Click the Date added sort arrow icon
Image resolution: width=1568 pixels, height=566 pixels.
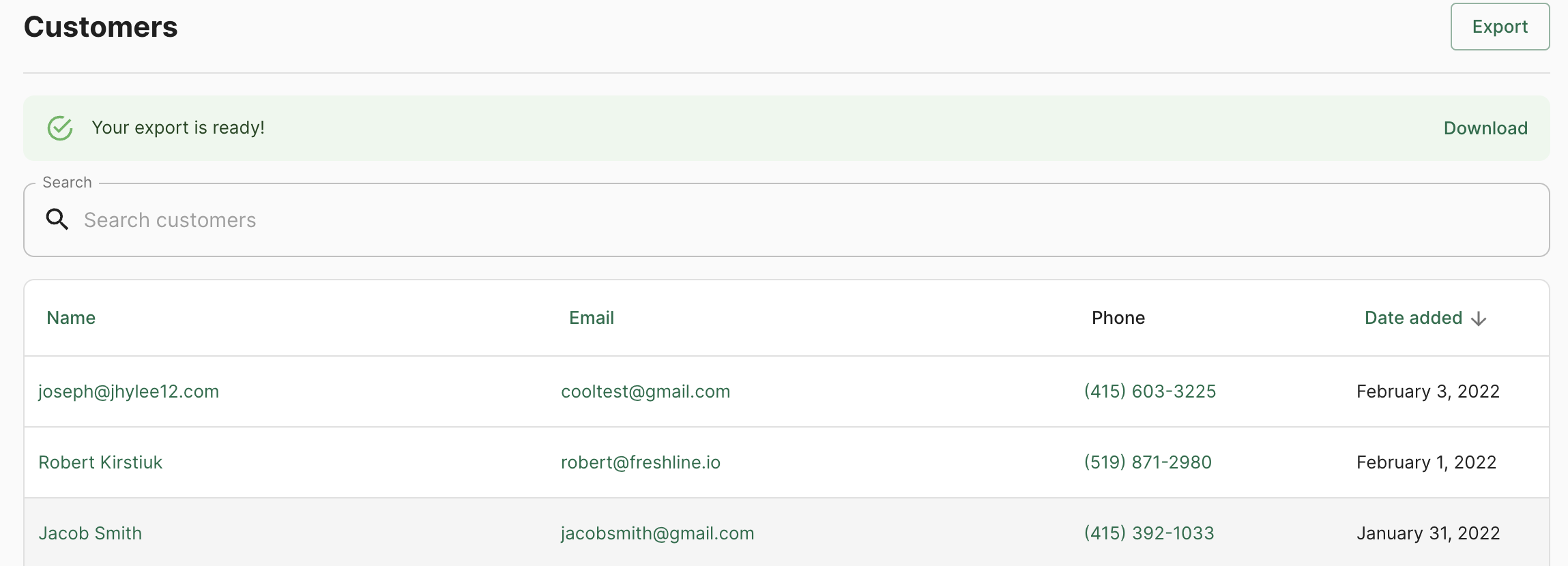[x=1479, y=318]
